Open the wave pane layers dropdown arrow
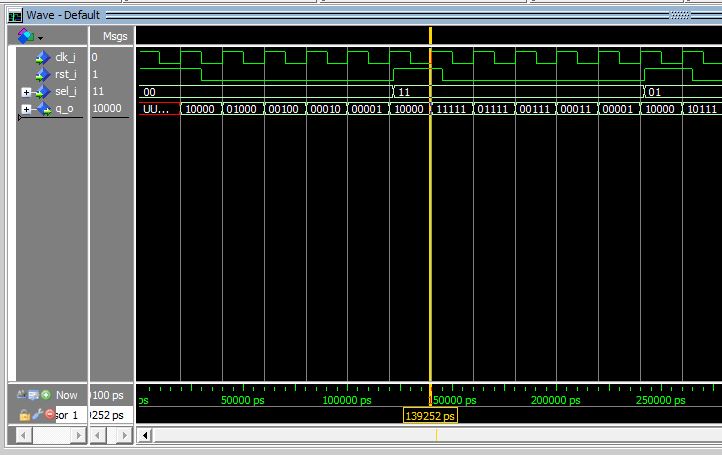This screenshot has width=722, height=455. point(41,37)
